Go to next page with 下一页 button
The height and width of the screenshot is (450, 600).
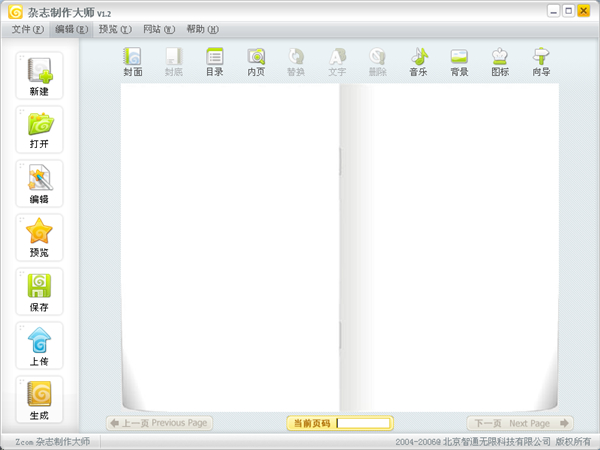pyautogui.click(x=521, y=423)
